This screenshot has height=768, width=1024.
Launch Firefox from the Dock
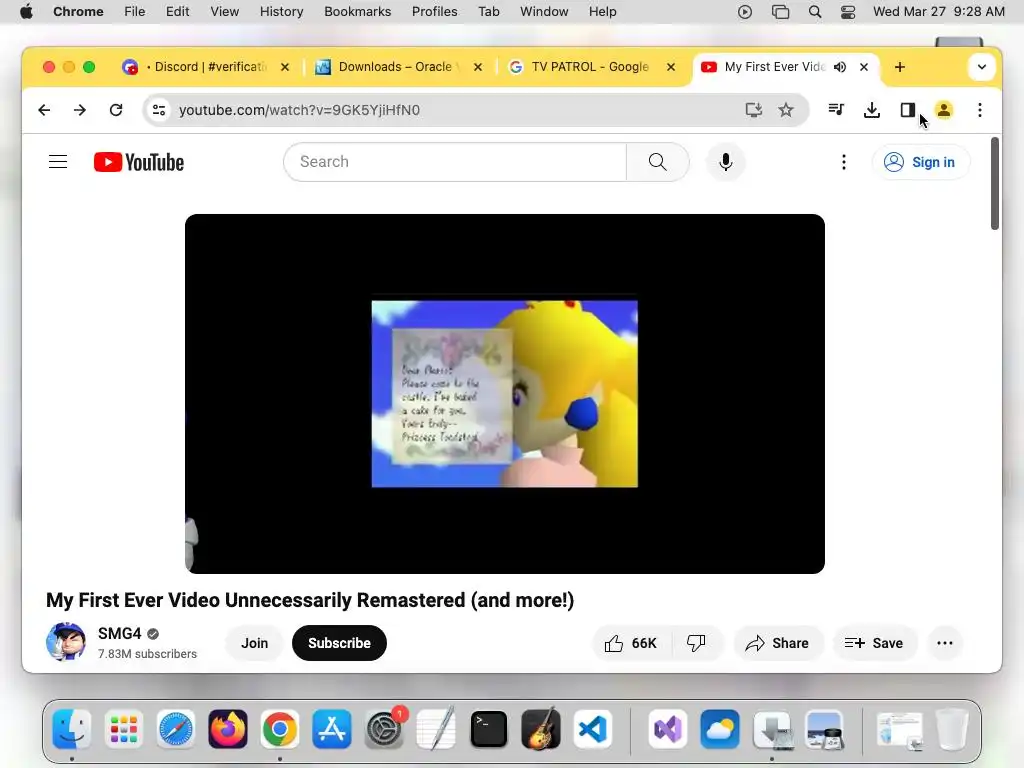coord(228,729)
